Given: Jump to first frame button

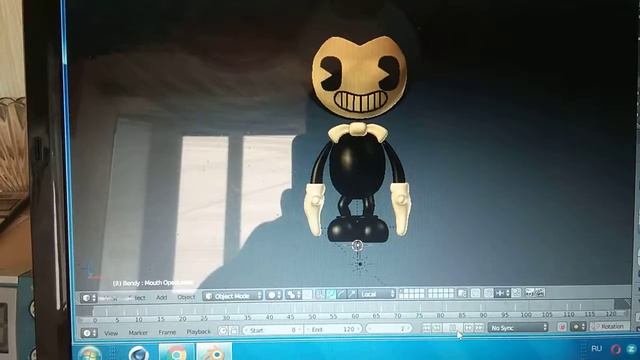Looking at the screenshot, I should [426, 328].
